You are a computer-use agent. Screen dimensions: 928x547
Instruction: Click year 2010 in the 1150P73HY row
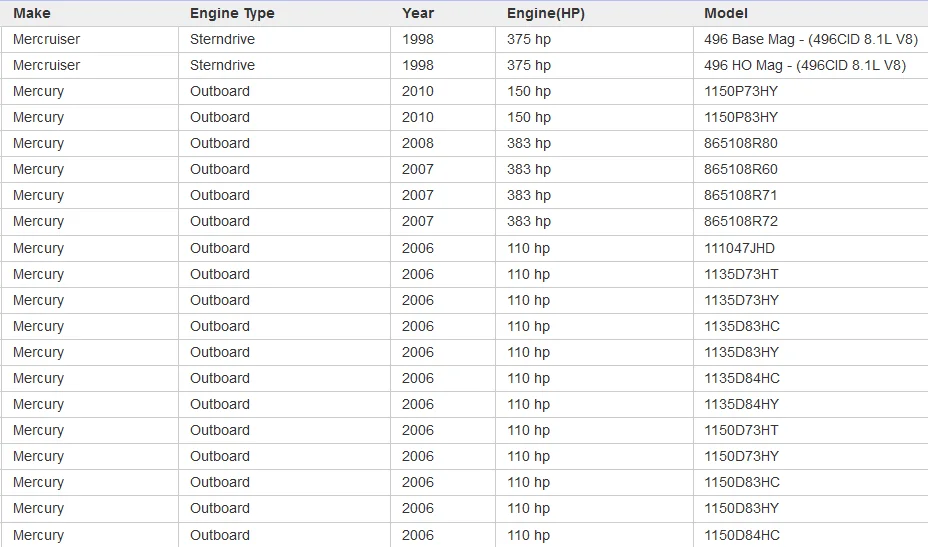(418, 91)
